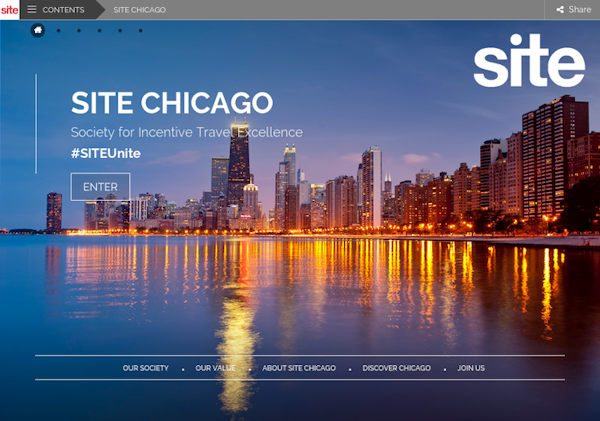Jump to the first page dot after home

point(59,31)
